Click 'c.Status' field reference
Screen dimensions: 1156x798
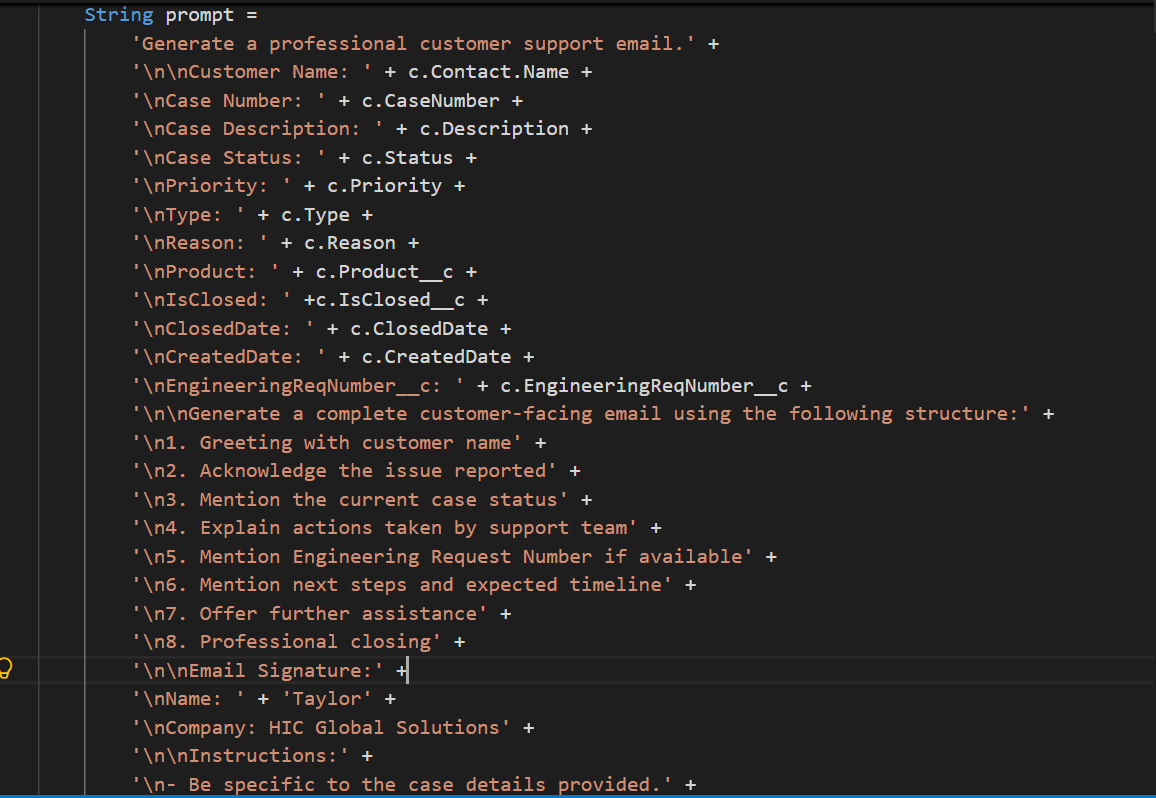click(407, 158)
